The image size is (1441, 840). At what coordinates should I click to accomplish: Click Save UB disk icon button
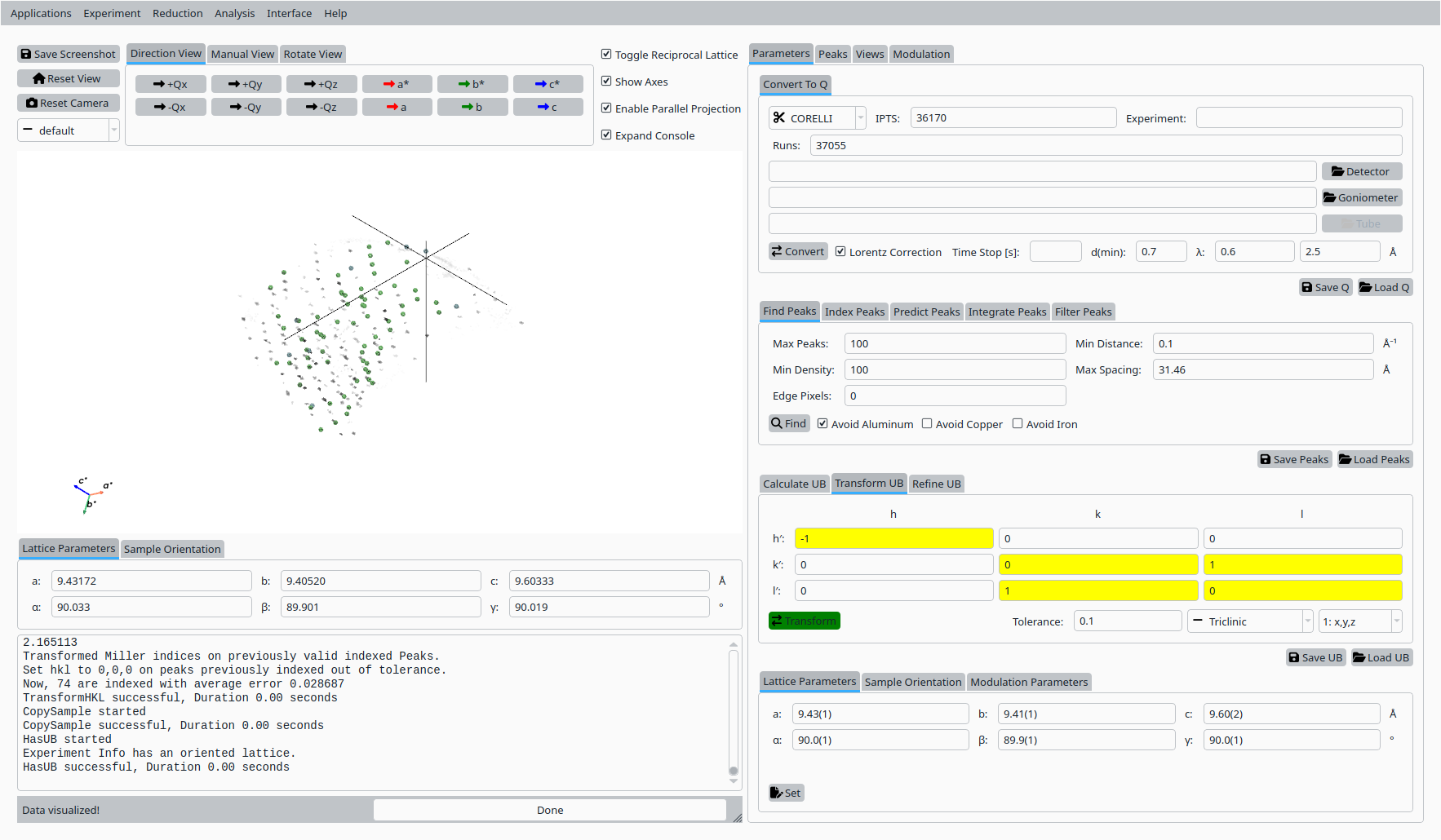pyautogui.click(x=1315, y=657)
